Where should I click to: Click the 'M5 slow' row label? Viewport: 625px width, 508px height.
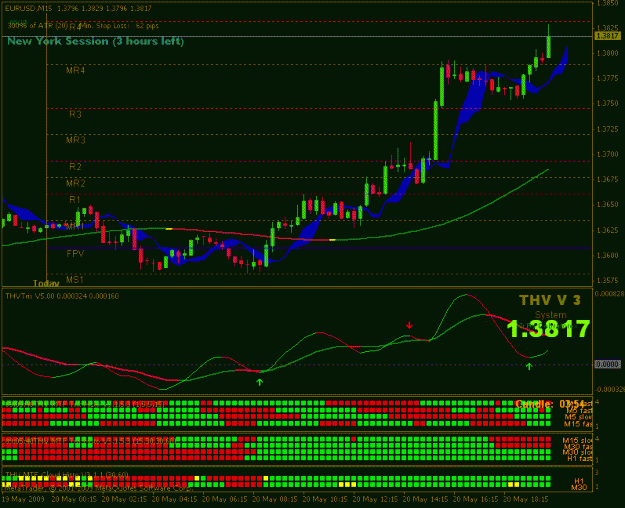(578, 417)
